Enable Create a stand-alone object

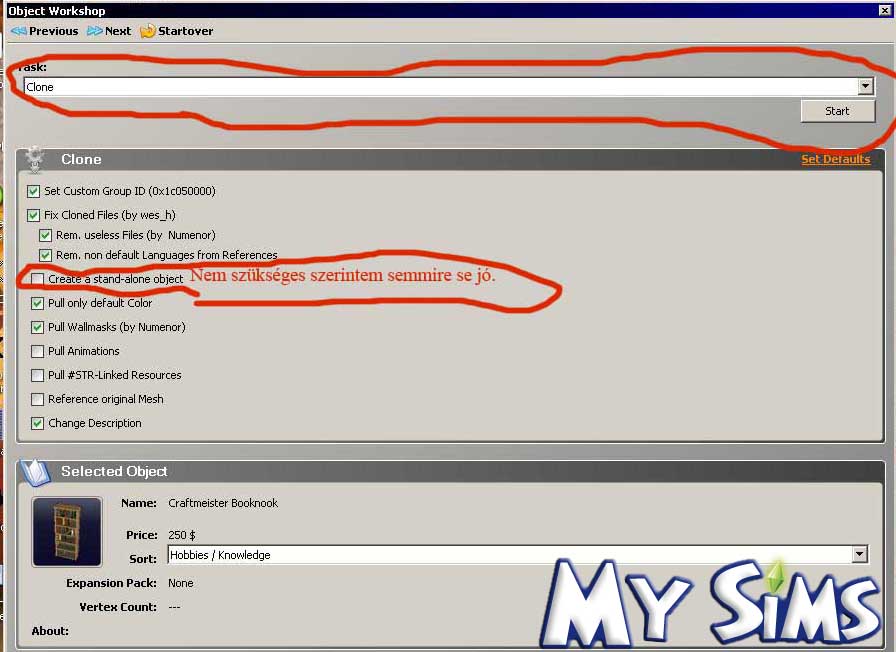pos(38,279)
